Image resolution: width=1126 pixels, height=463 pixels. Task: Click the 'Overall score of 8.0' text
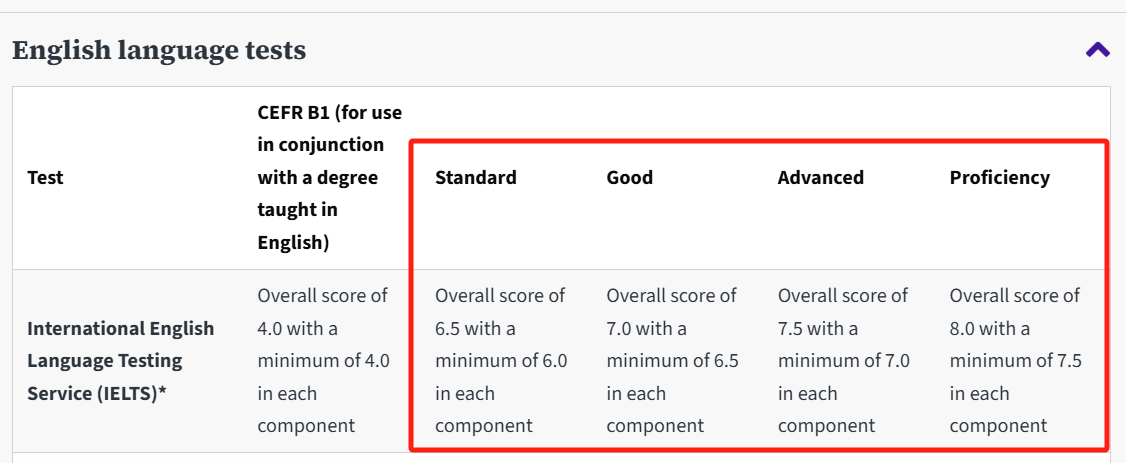click(x=1014, y=296)
